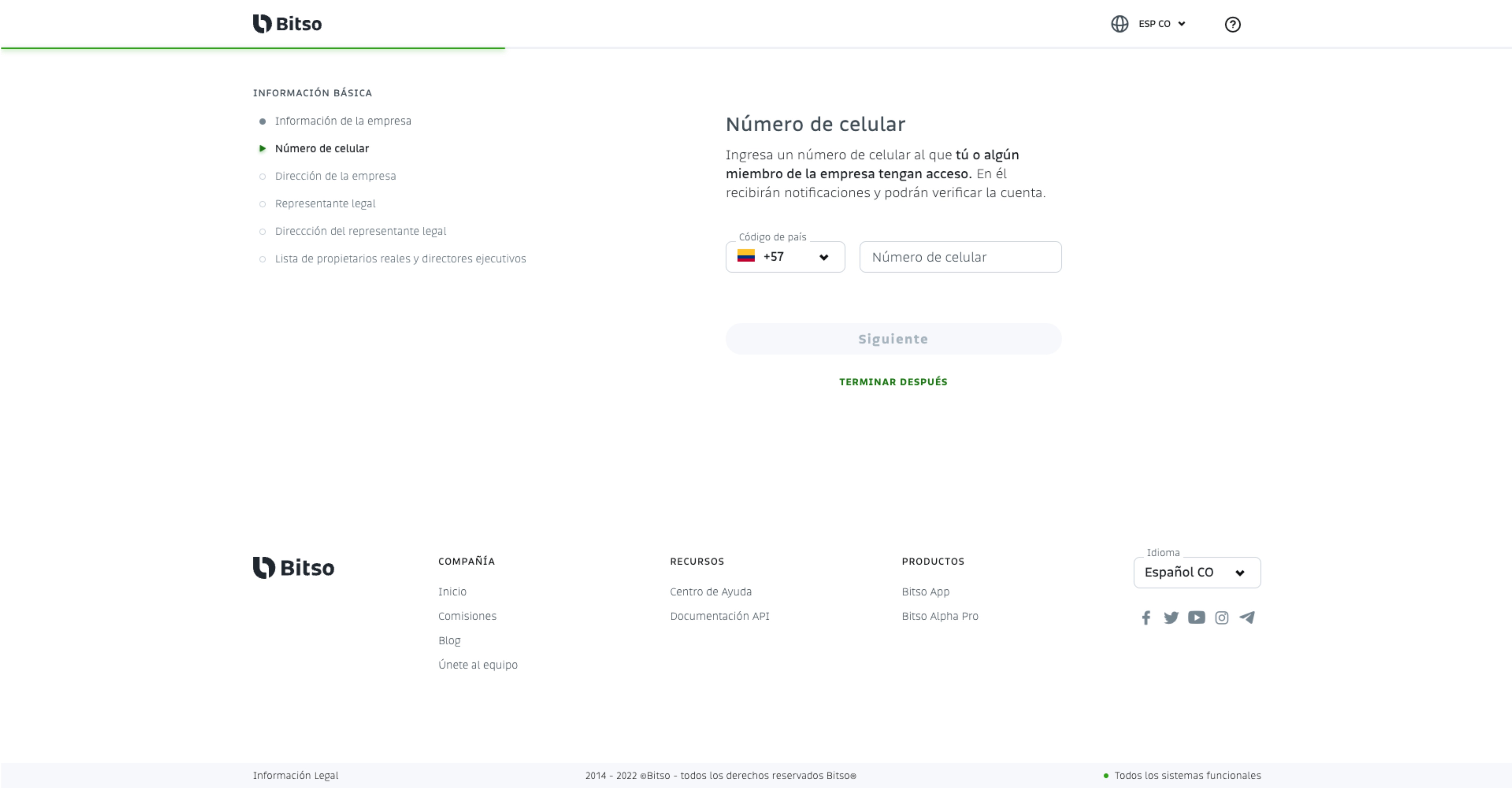This screenshot has width=1512, height=788.
Task: Focus the Número de celular input field
Action: tap(960, 257)
